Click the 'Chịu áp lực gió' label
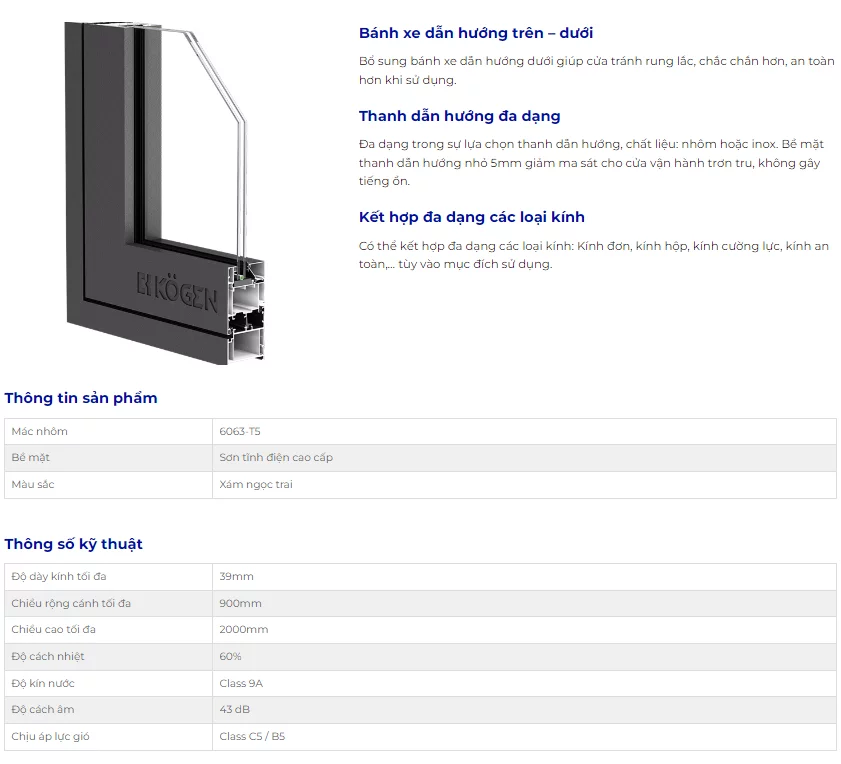841x764 pixels. pos(50,737)
